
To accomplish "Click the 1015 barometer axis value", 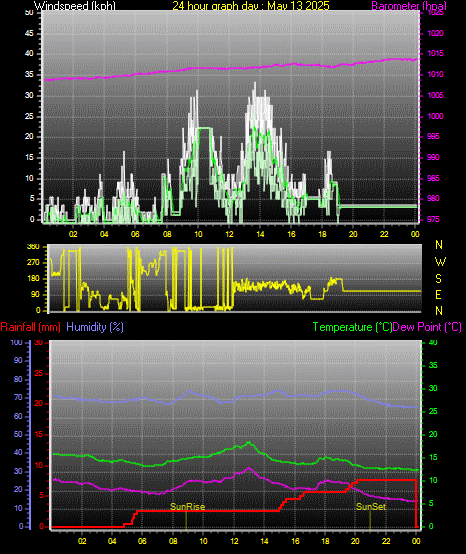I will tap(435, 54).
